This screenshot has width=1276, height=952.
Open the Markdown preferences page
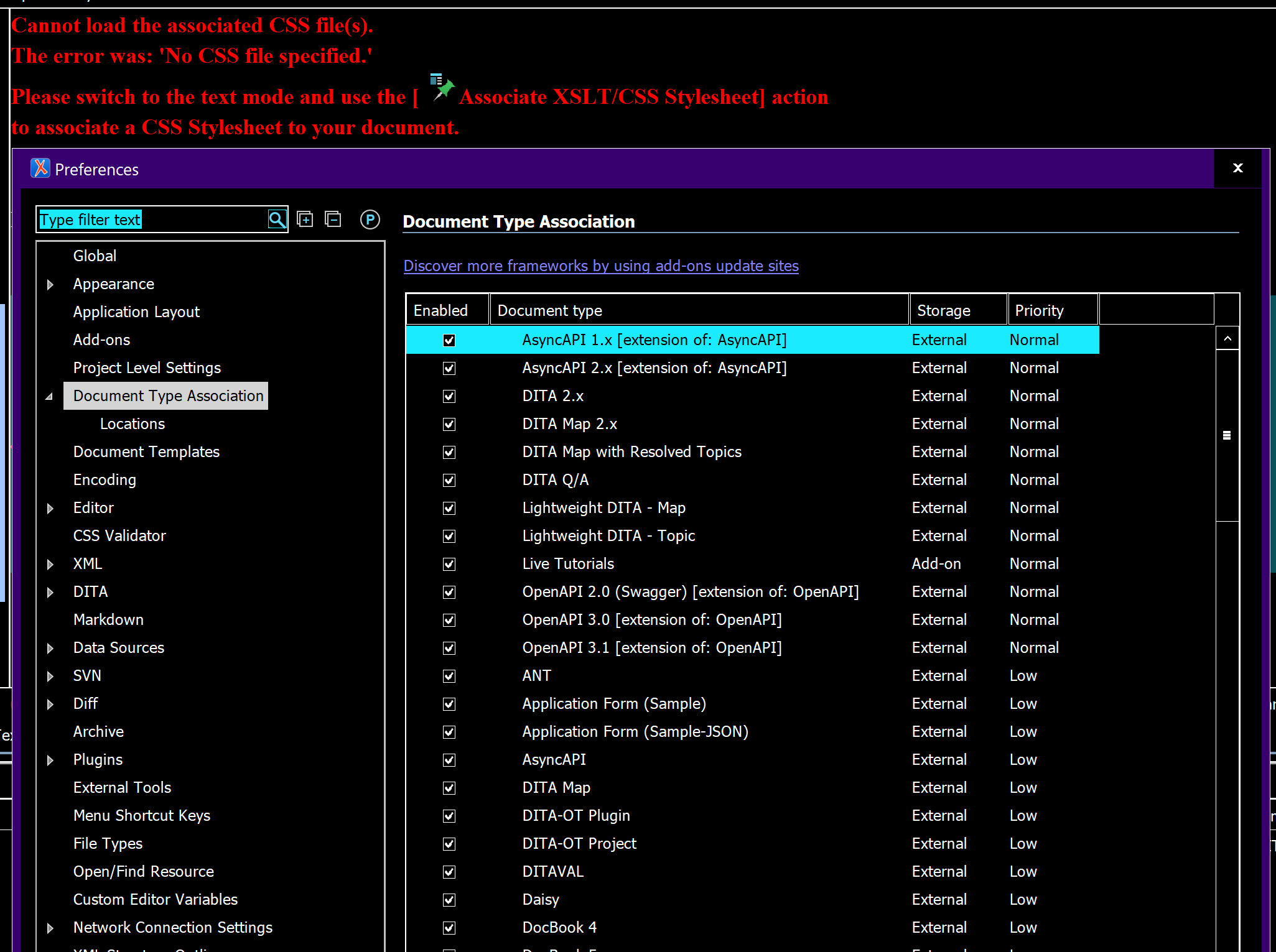point(108,620)
